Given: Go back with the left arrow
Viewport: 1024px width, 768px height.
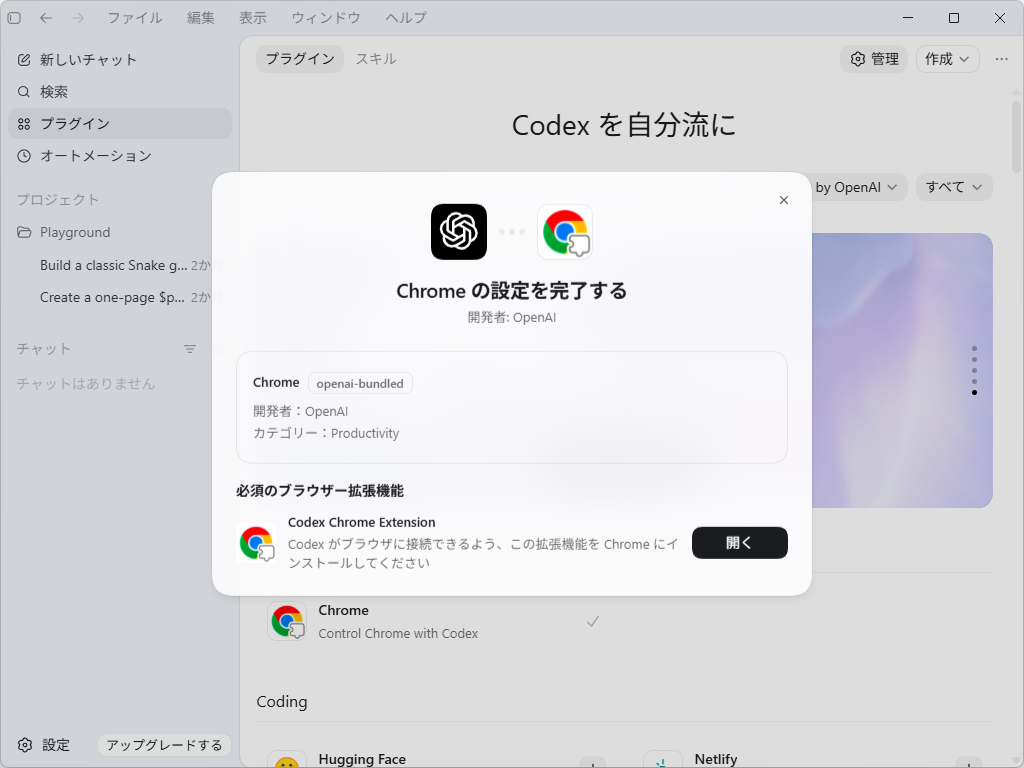Looking at the screenshot, I should pyautogui.click(x=46, y=18).
